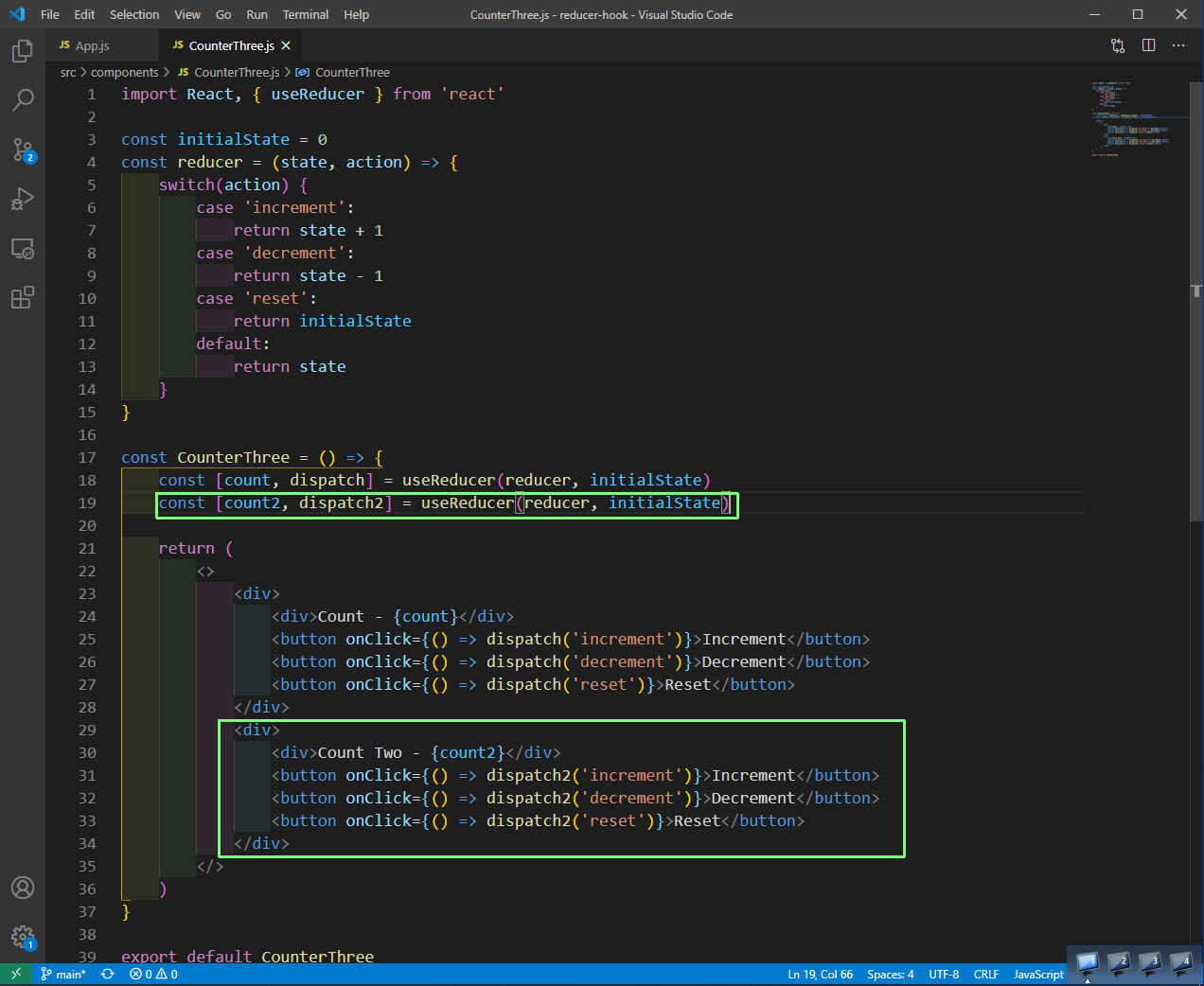Click the main* branch in status bar
Image resolution: width=1204 pixels, height=986 pixels.
tap(63, 974)
